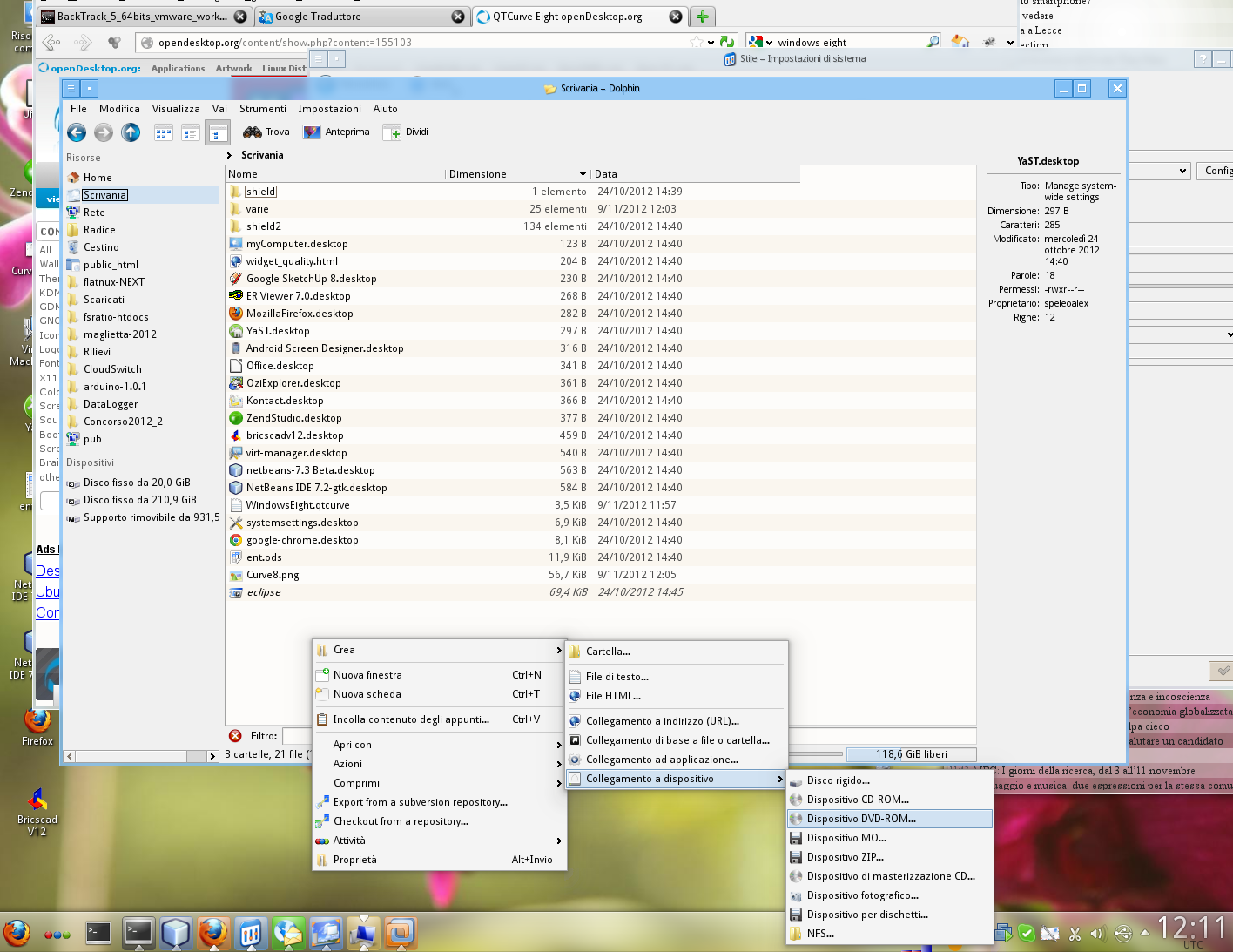Open File menu in Dolphin
Screen dimensions: 1233x952
[78, 109]
